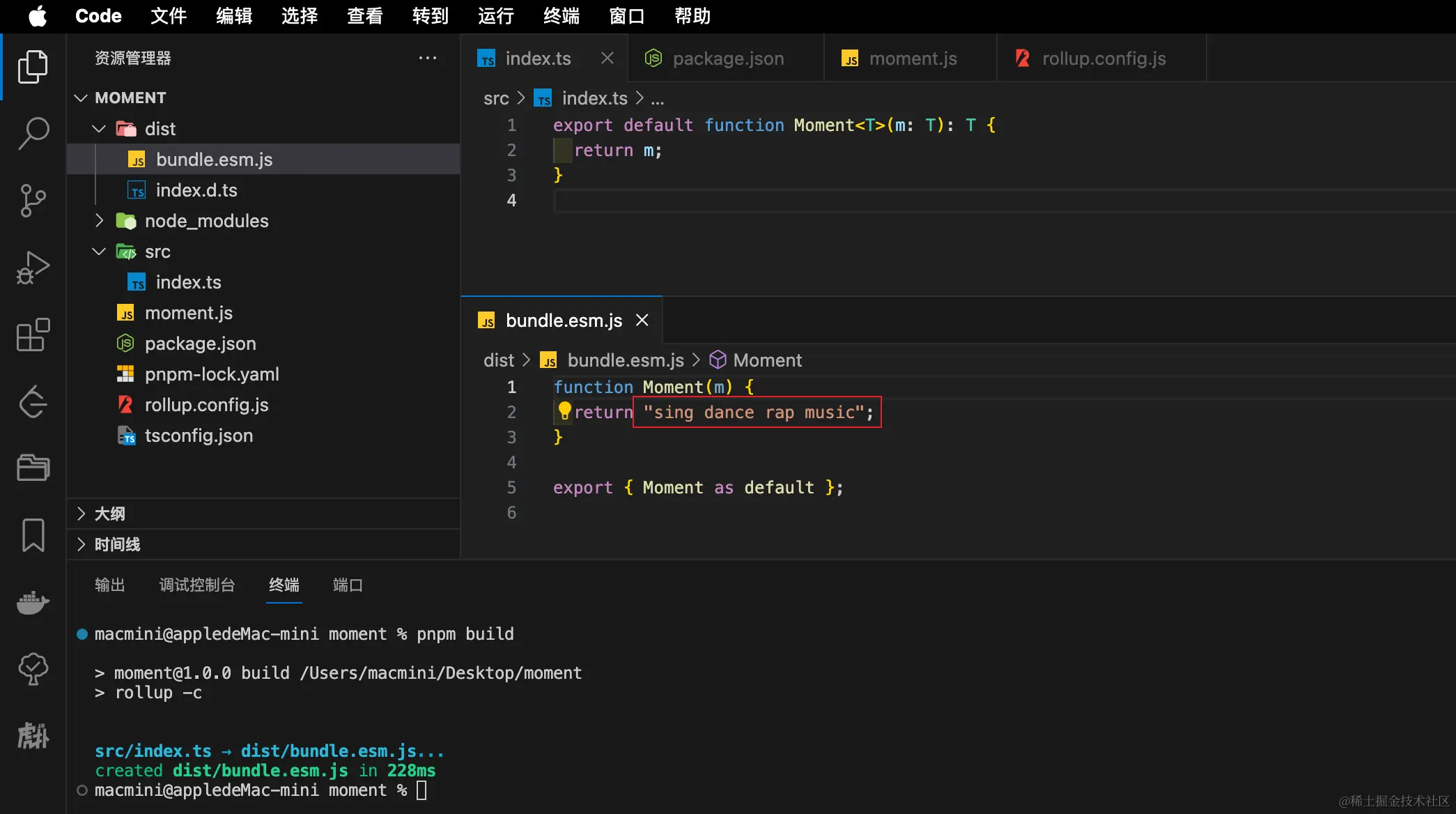Click the terminal prompt input line

coord(421,790)
